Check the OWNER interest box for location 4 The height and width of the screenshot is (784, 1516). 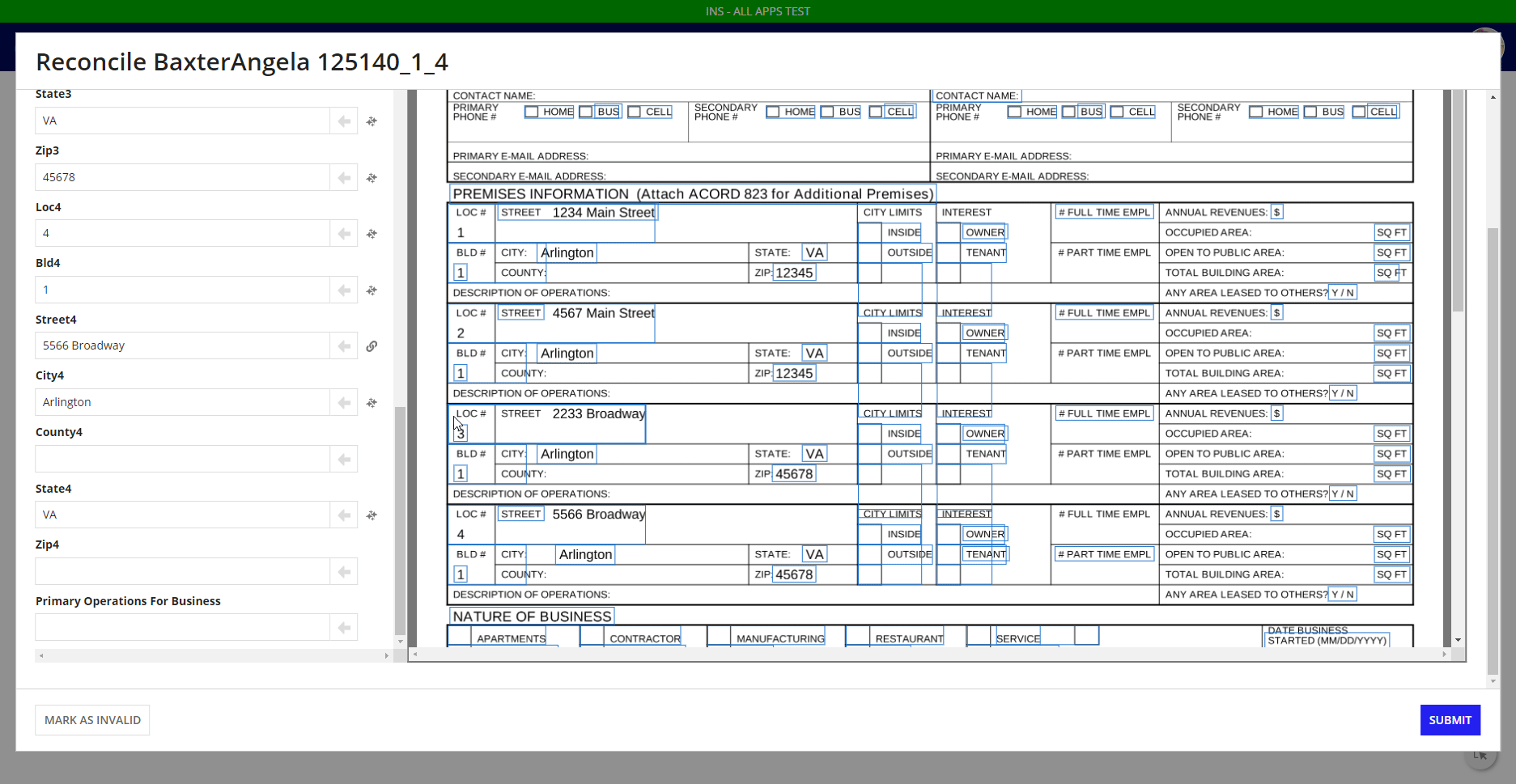(x=948, y=534)
